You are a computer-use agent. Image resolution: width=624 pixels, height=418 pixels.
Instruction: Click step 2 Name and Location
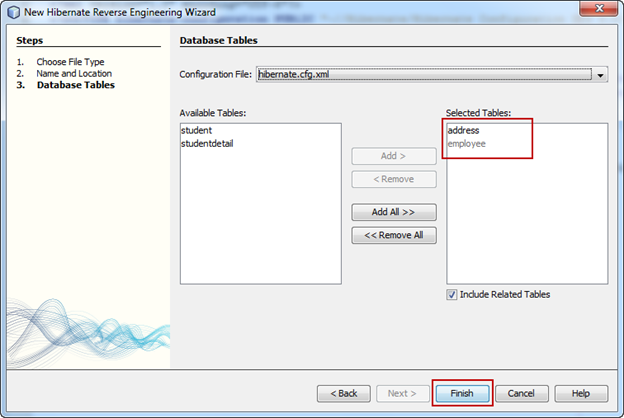pyautogui.click(x=74, y=74)
